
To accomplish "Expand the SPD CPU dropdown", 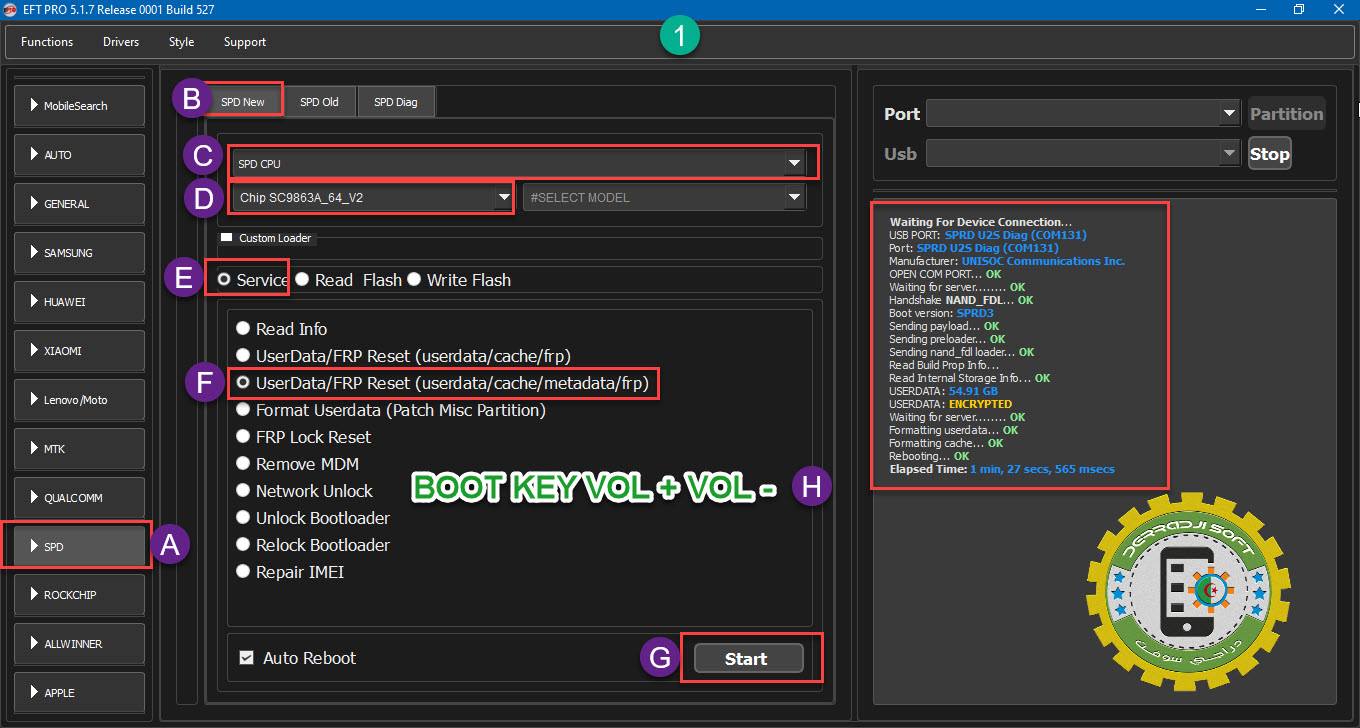I will click(x=518, y=163).
